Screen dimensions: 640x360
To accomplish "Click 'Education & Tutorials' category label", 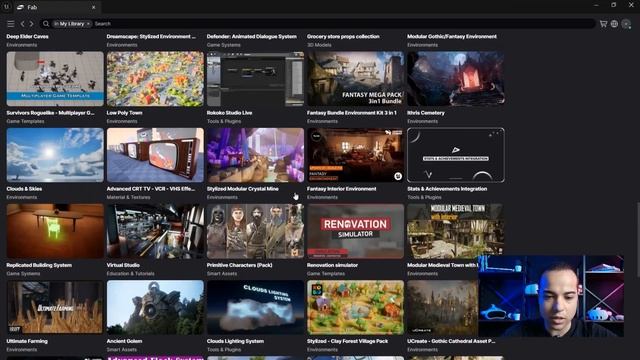I will (x=131, y=274).
